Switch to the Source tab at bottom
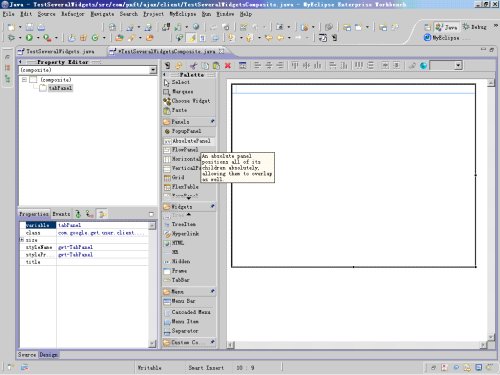This screenshot has width=500, height=375. pos(27,355)
